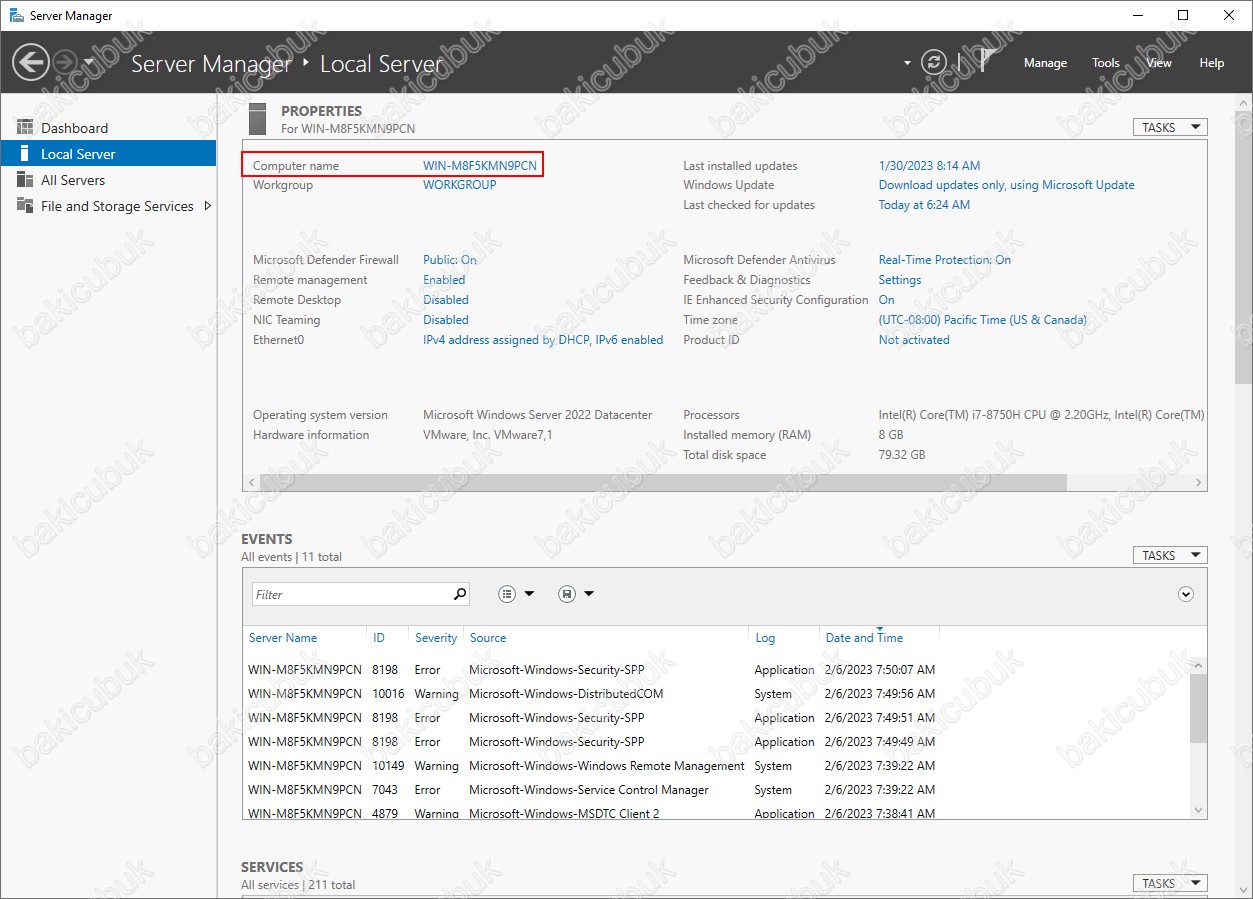Expand File and Storage Services arrow
The height and width of the screenshot is (899, 1253).
click(207, 206)
